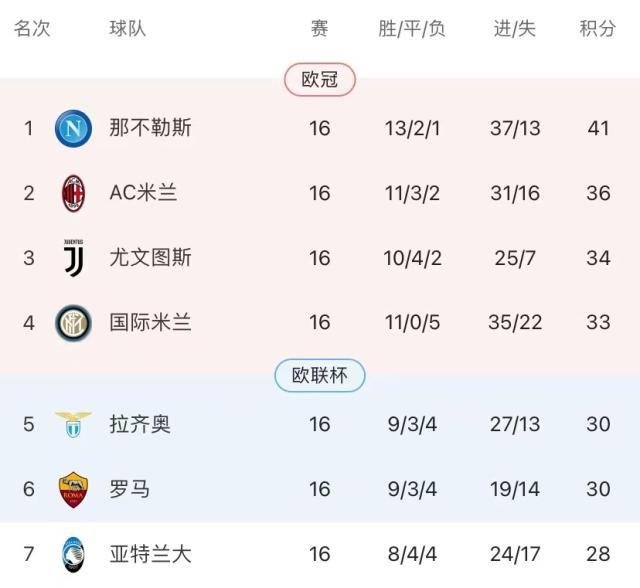Click team name 国际米兰

tap(150, 323)
